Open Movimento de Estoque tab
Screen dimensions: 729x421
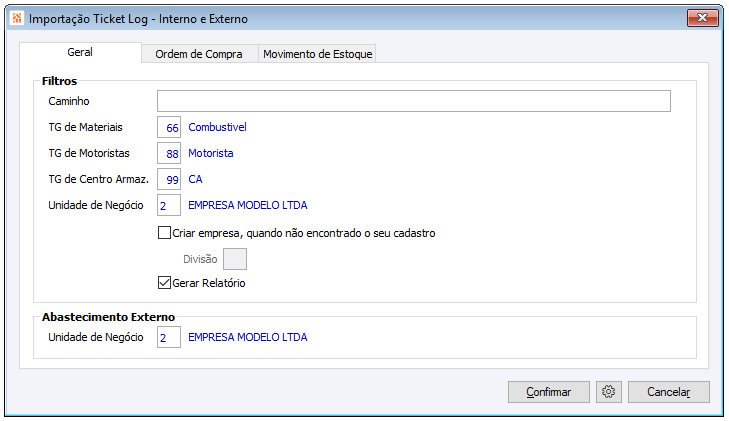pyautogui.click(x=318, y=54)
